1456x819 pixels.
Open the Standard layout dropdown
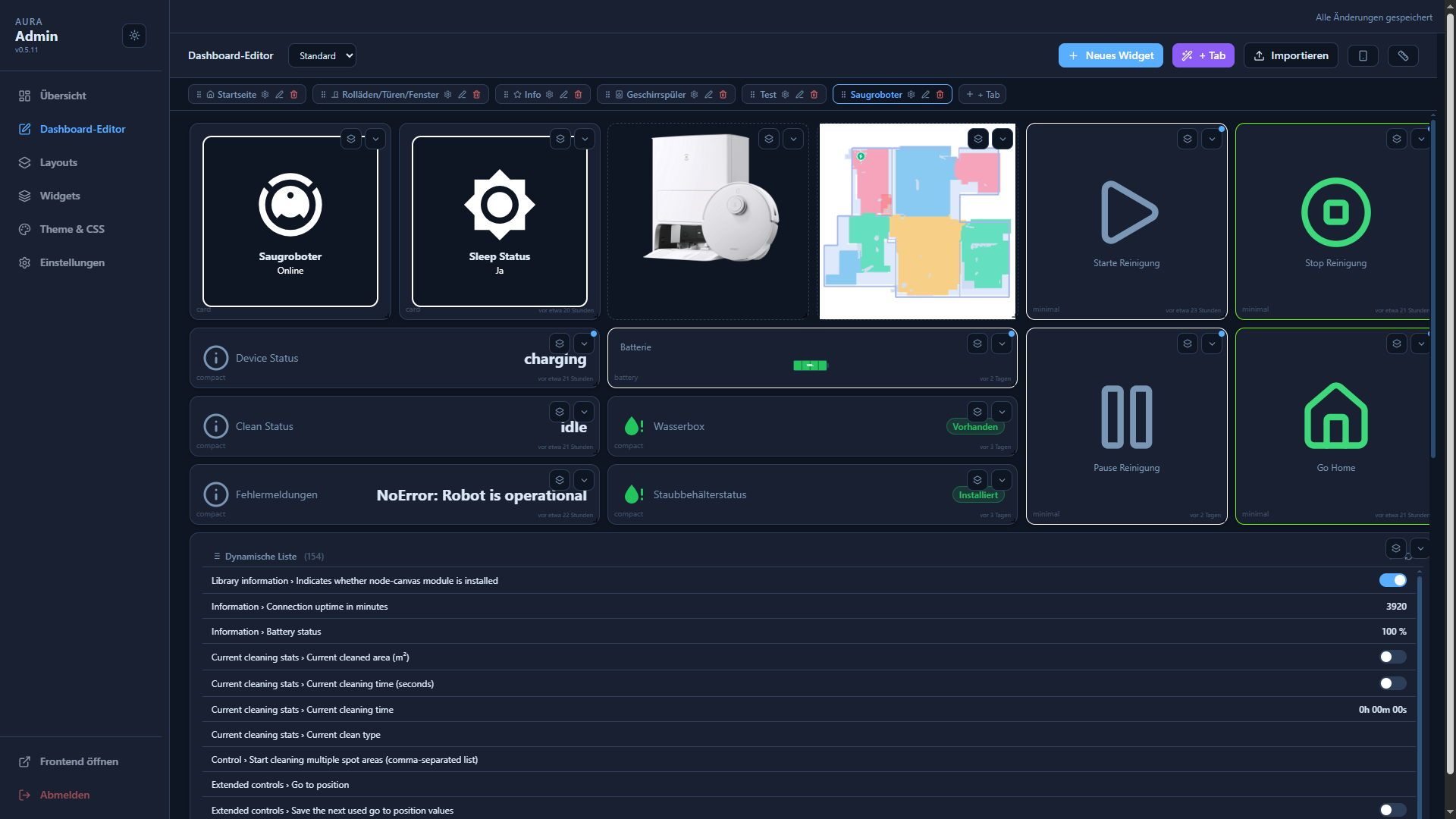click(x=322, y=55)
